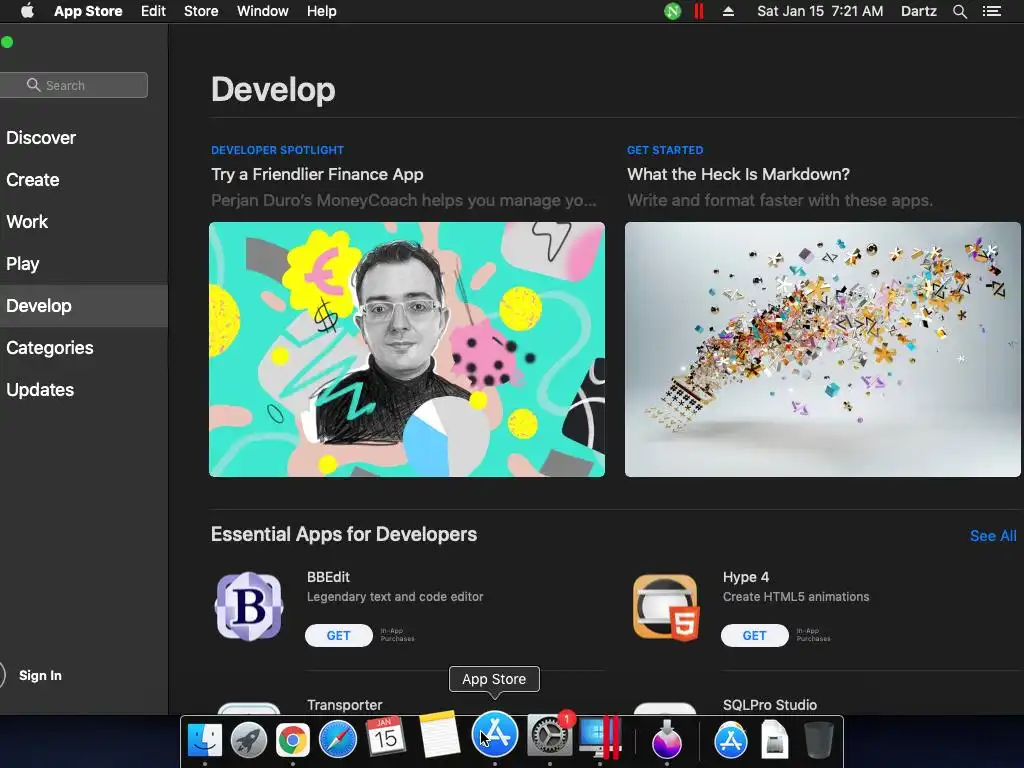Open the BBEdit app title

click(x=328, y=577)
